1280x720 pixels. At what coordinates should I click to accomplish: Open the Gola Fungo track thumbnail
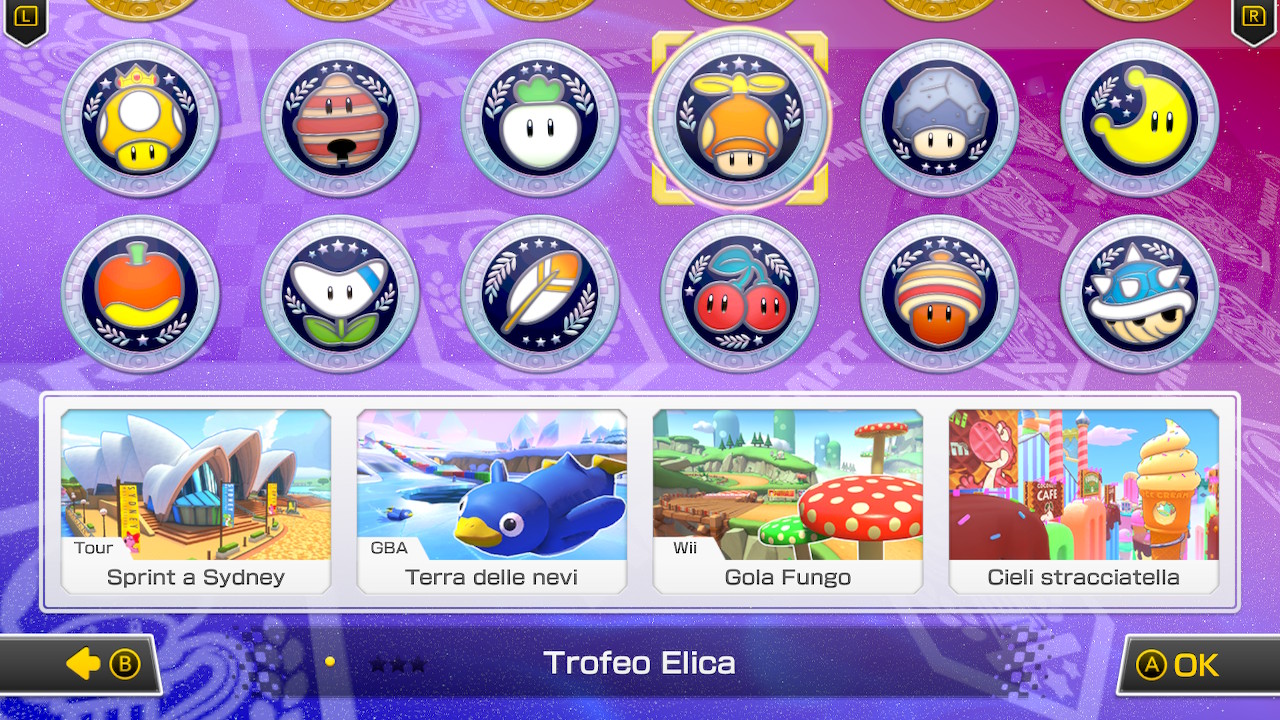coord(788,501)
